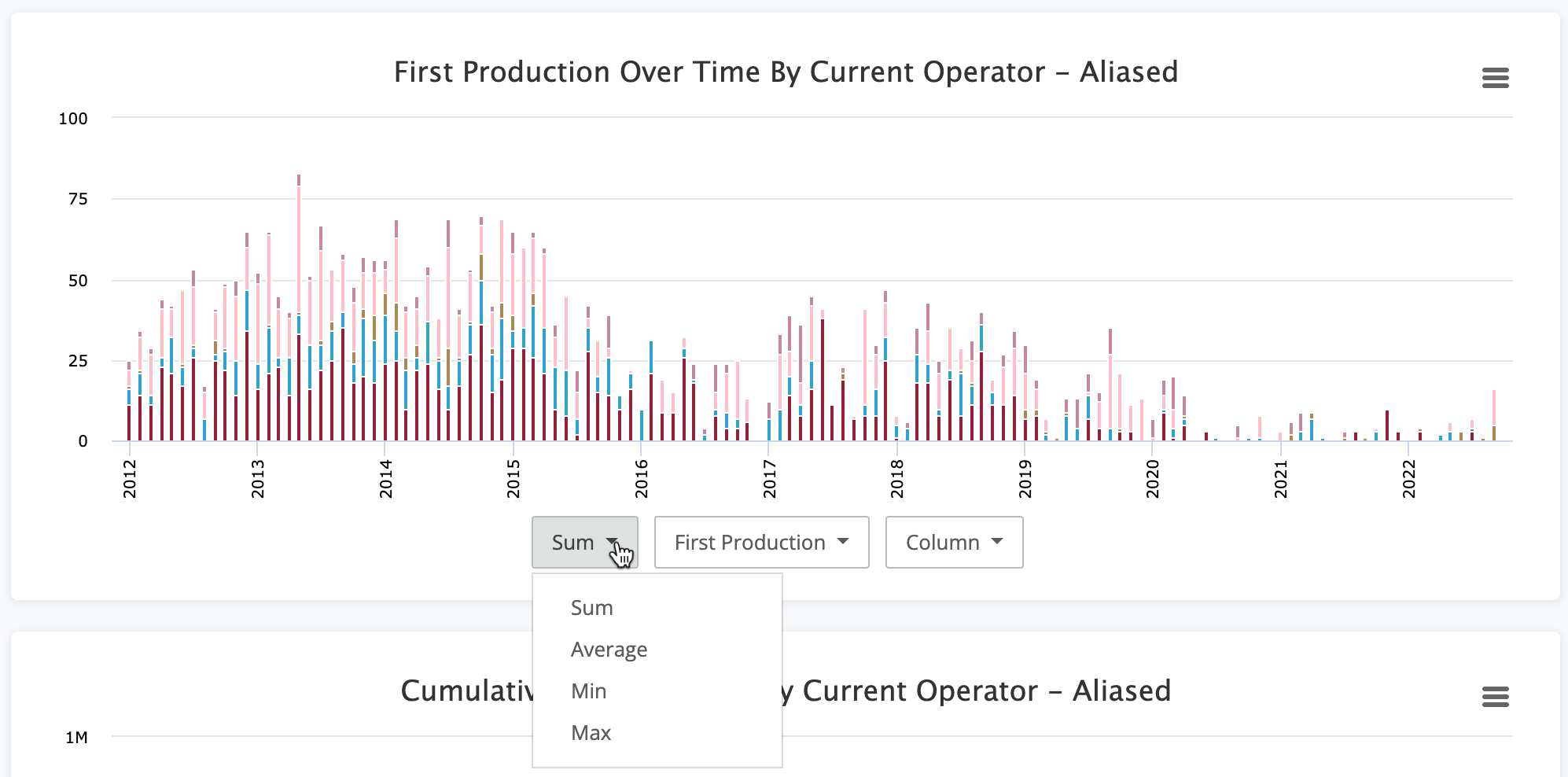Select Min from the aggregation menu

pos(587,690)
